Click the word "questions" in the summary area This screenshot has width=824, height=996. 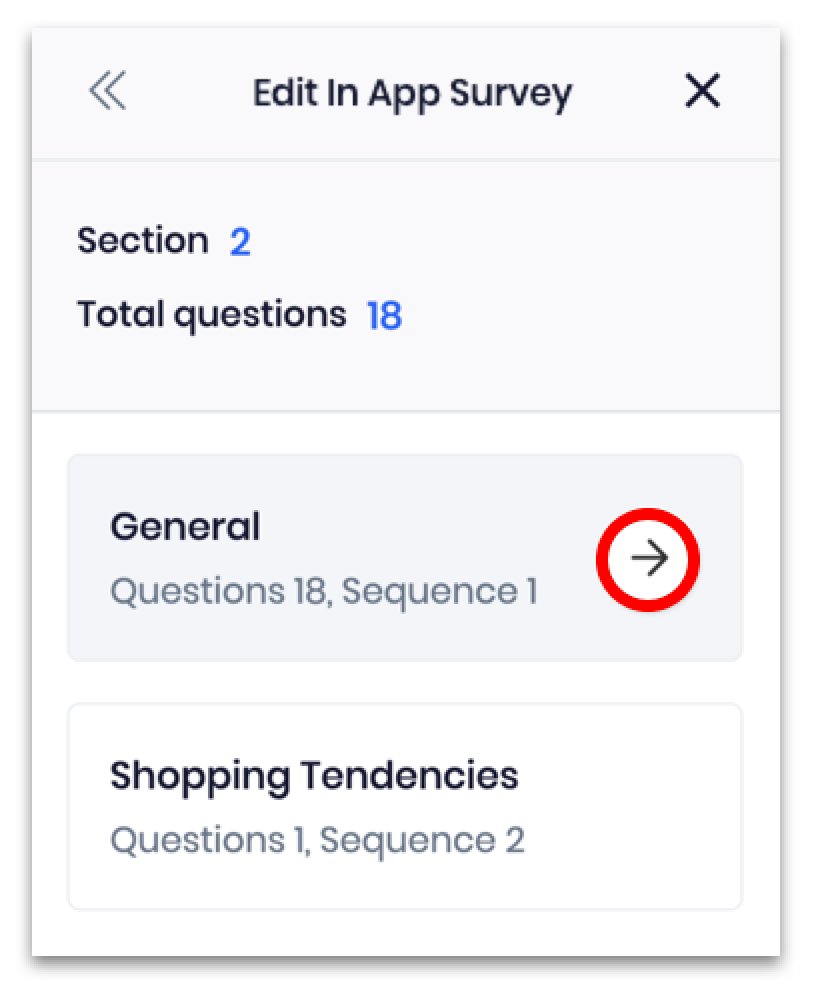[x=260, y=316]
